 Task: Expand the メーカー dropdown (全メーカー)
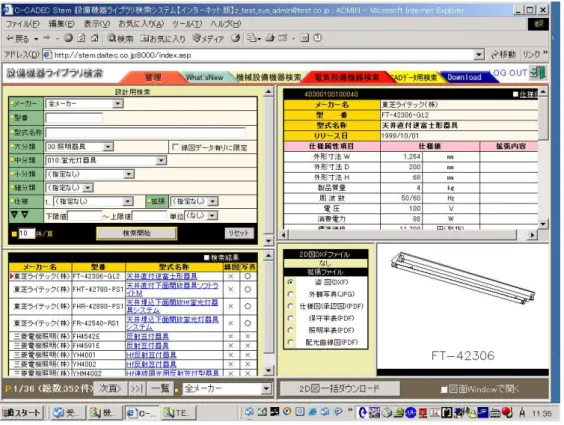[x=118, y=104]
